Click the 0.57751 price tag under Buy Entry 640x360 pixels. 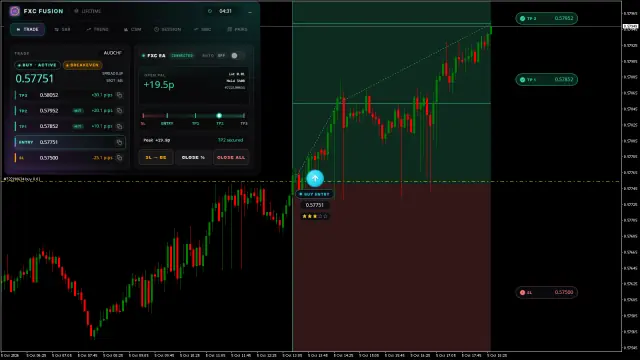click(315, 205)
